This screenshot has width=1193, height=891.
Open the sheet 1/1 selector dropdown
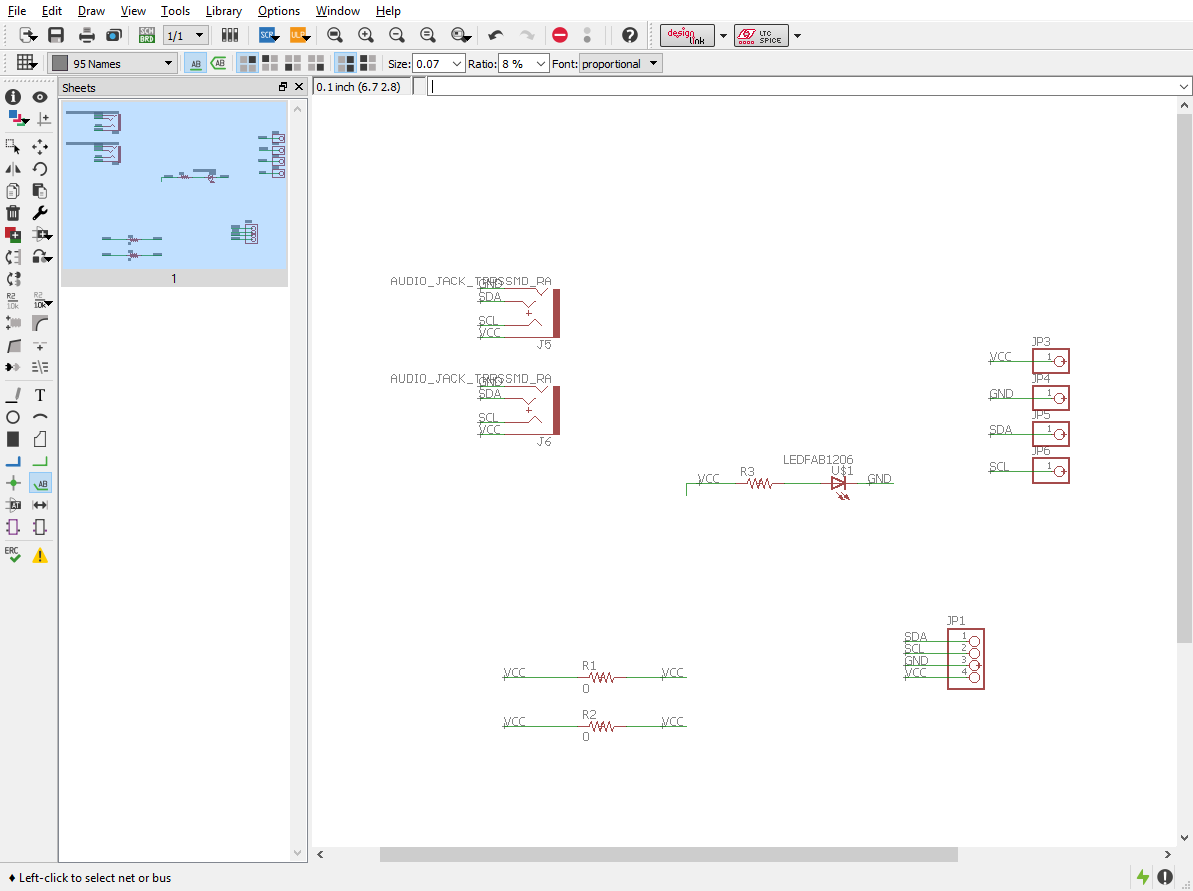point(186,35)
